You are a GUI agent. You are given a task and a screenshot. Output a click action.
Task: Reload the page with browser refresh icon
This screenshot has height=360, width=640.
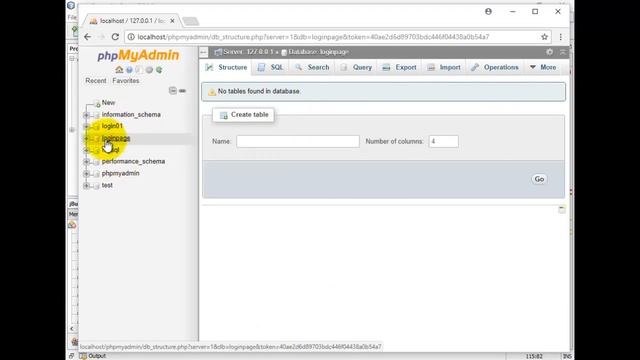click(115, 37)
